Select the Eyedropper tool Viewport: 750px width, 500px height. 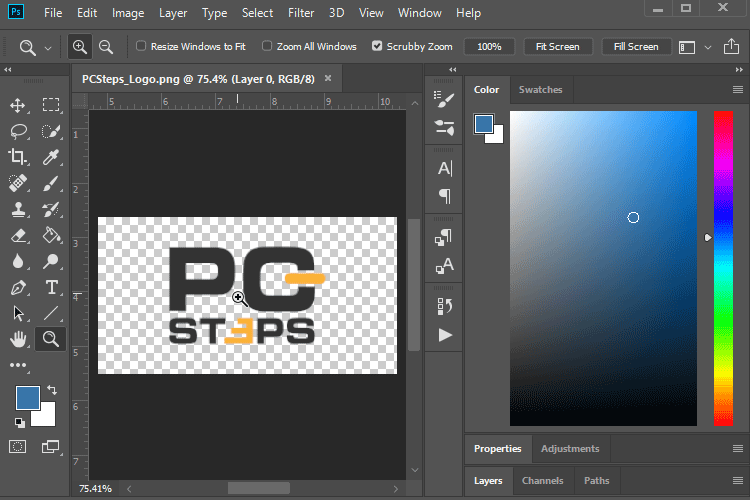point(51,156)
